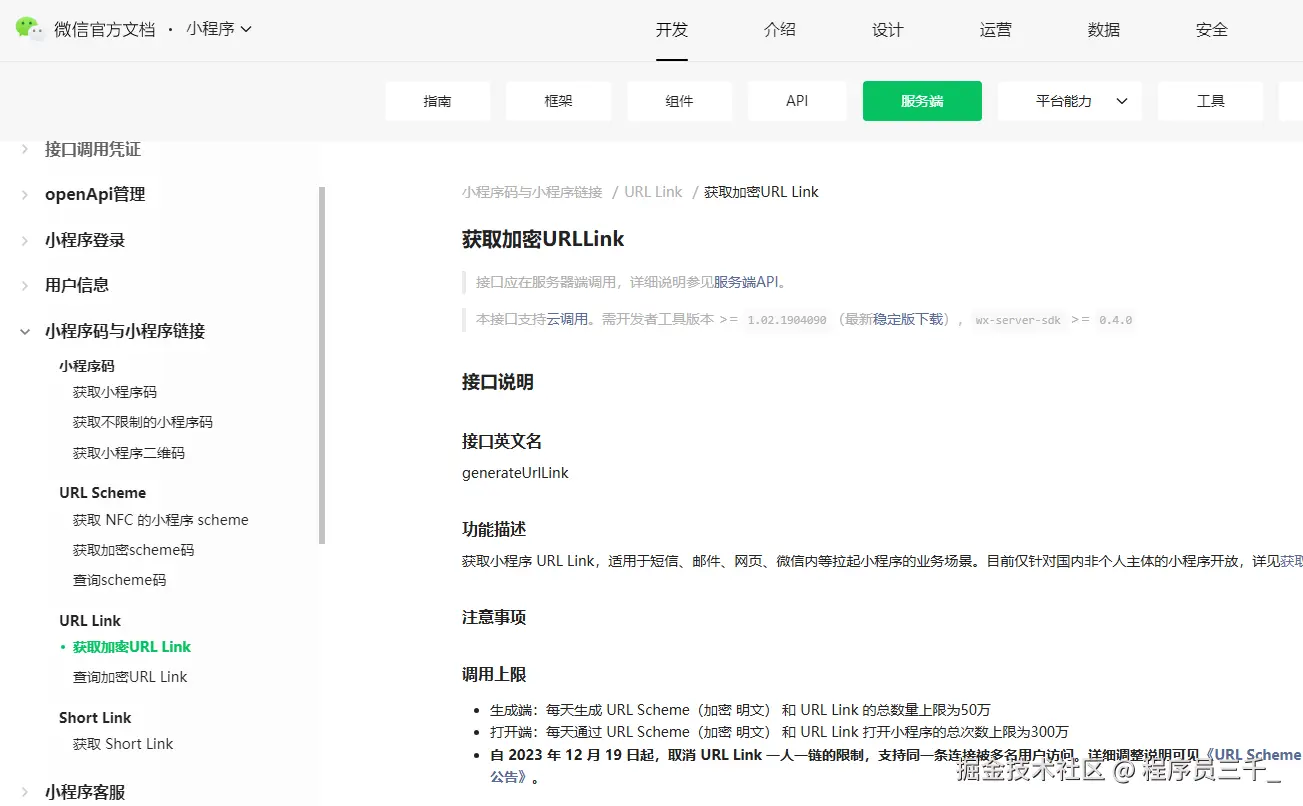This screenshot has height=806, width=1303.
Task: Click the URL Link breadcrumb
Action: tap(653, 192)
